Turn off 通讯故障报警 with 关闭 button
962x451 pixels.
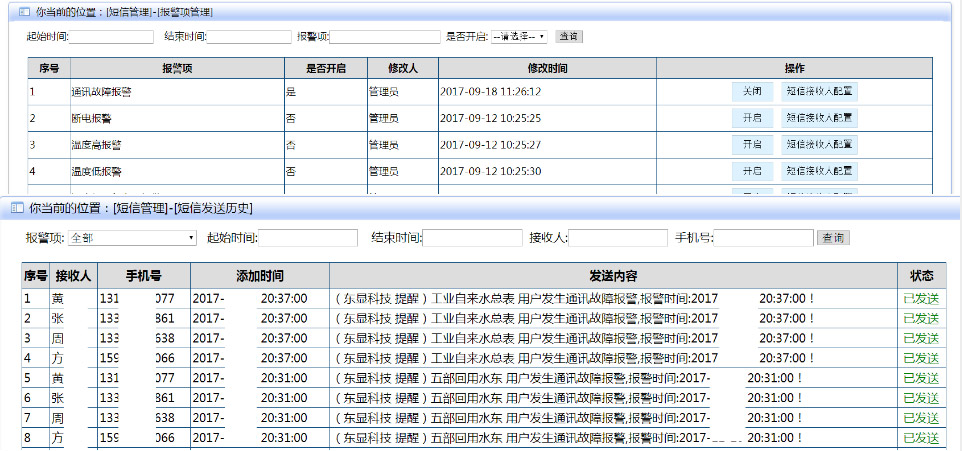tap(752, 91)
